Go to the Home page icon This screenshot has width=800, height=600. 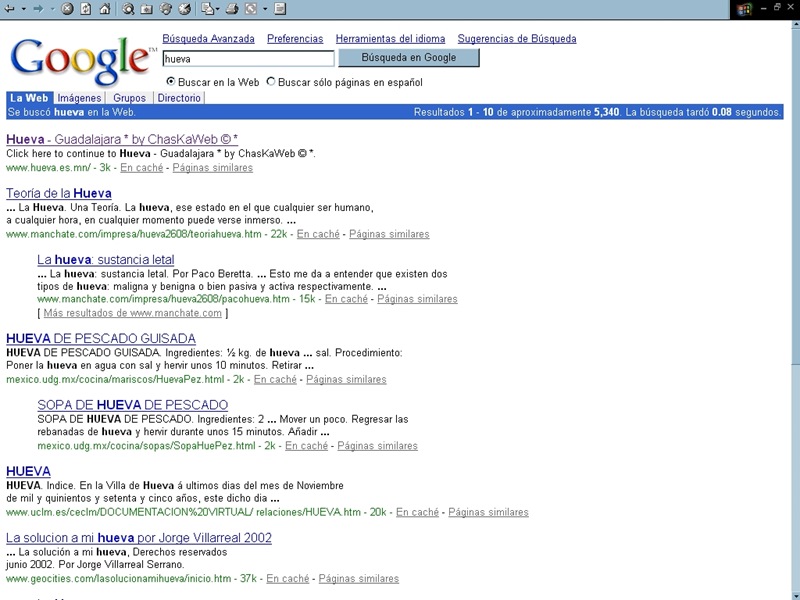105,9
